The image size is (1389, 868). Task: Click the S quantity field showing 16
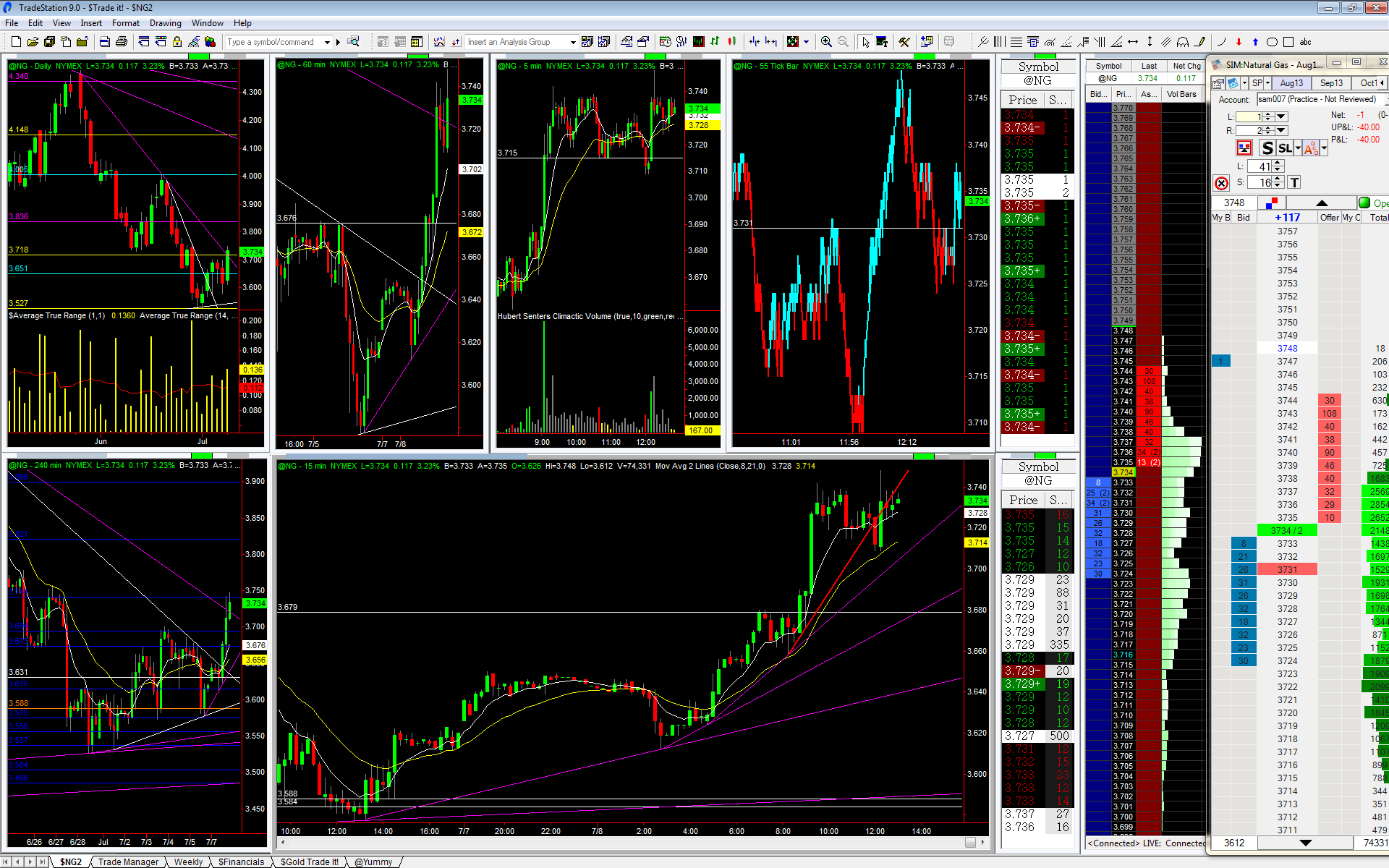1260,183
